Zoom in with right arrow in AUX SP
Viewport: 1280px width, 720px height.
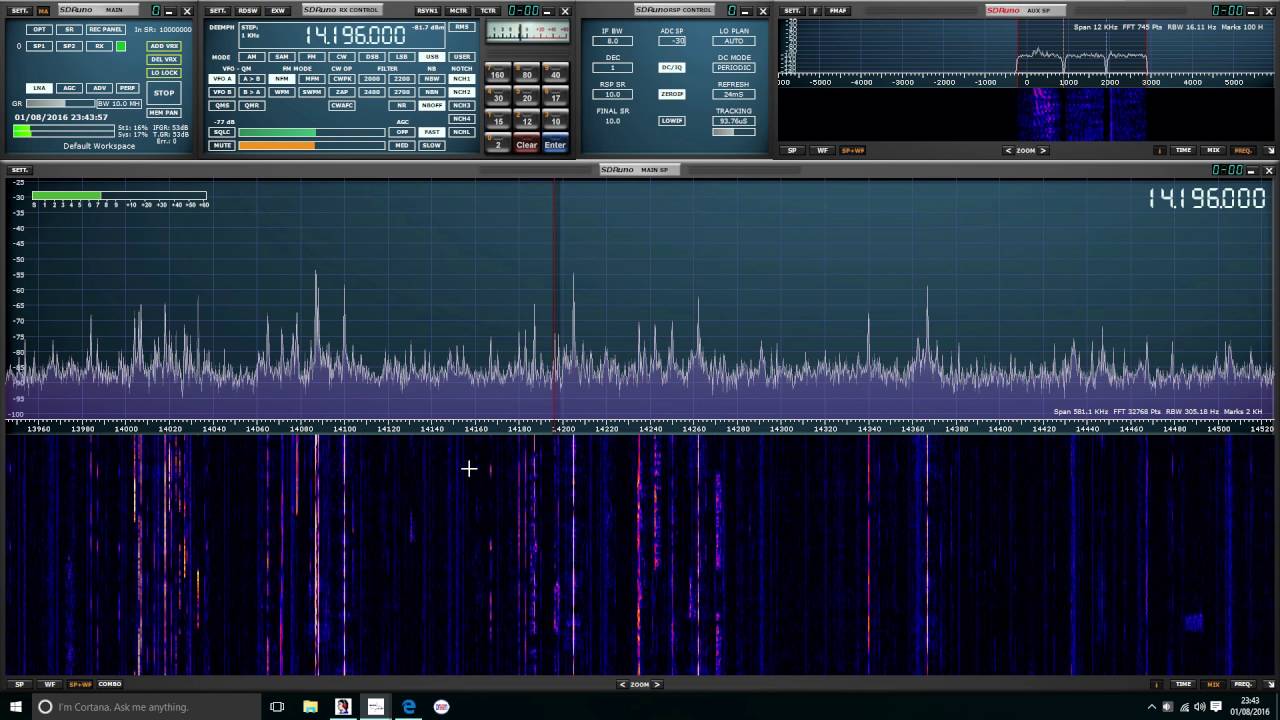[x=1043, y=151]
